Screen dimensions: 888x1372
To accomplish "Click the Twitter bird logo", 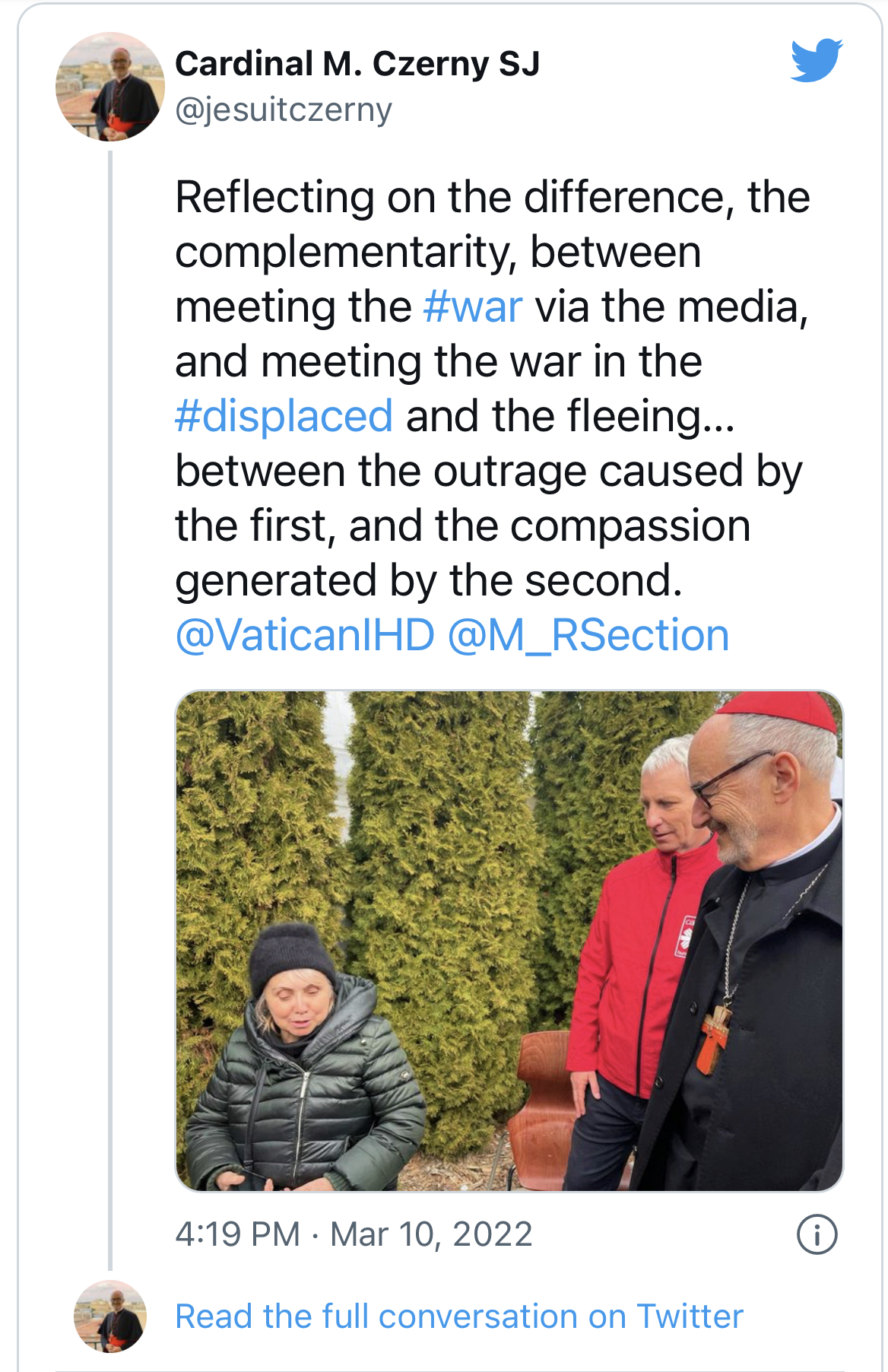I will tap(817, 60).
